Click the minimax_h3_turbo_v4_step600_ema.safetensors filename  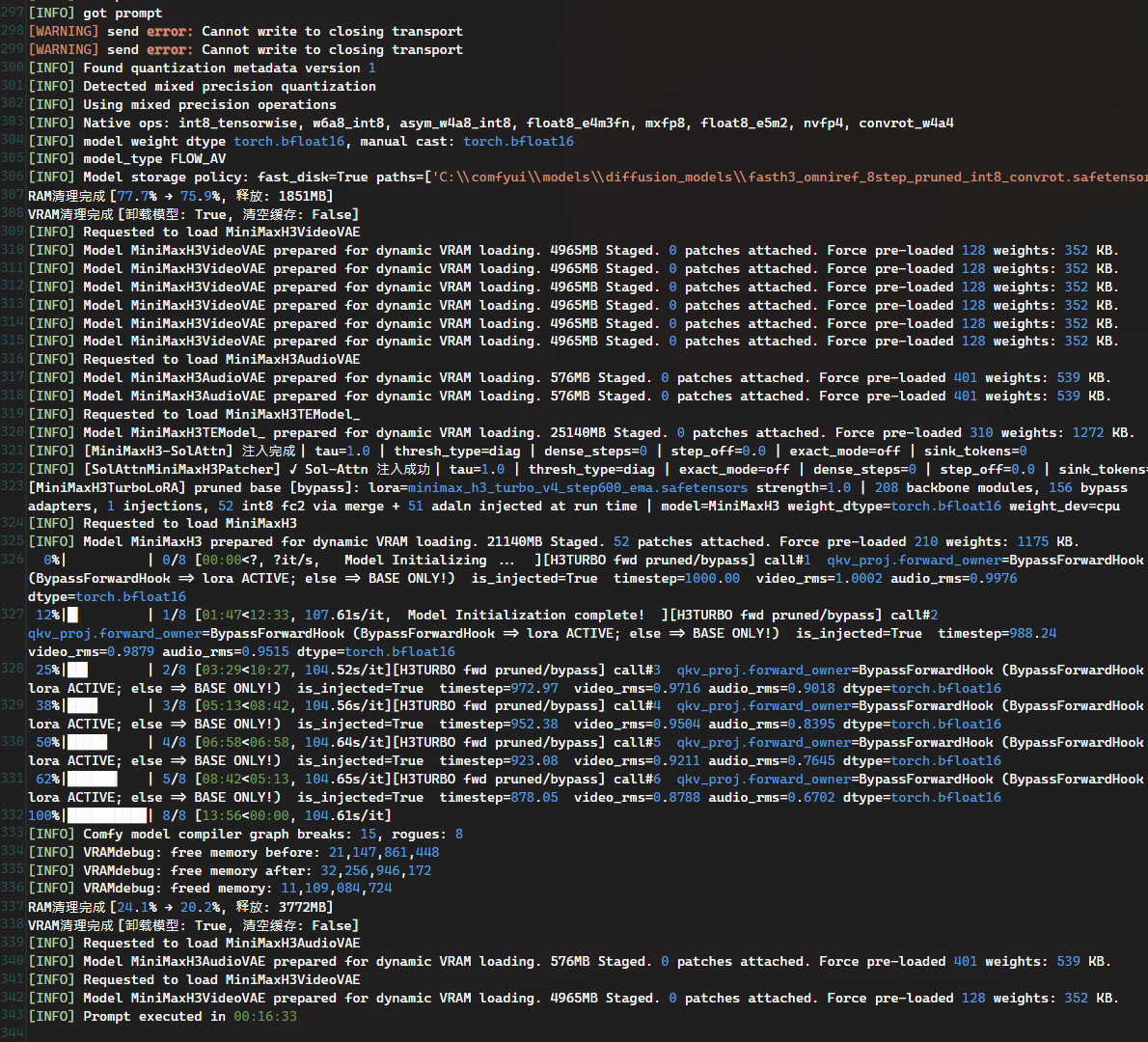click(x=579, y=487)
